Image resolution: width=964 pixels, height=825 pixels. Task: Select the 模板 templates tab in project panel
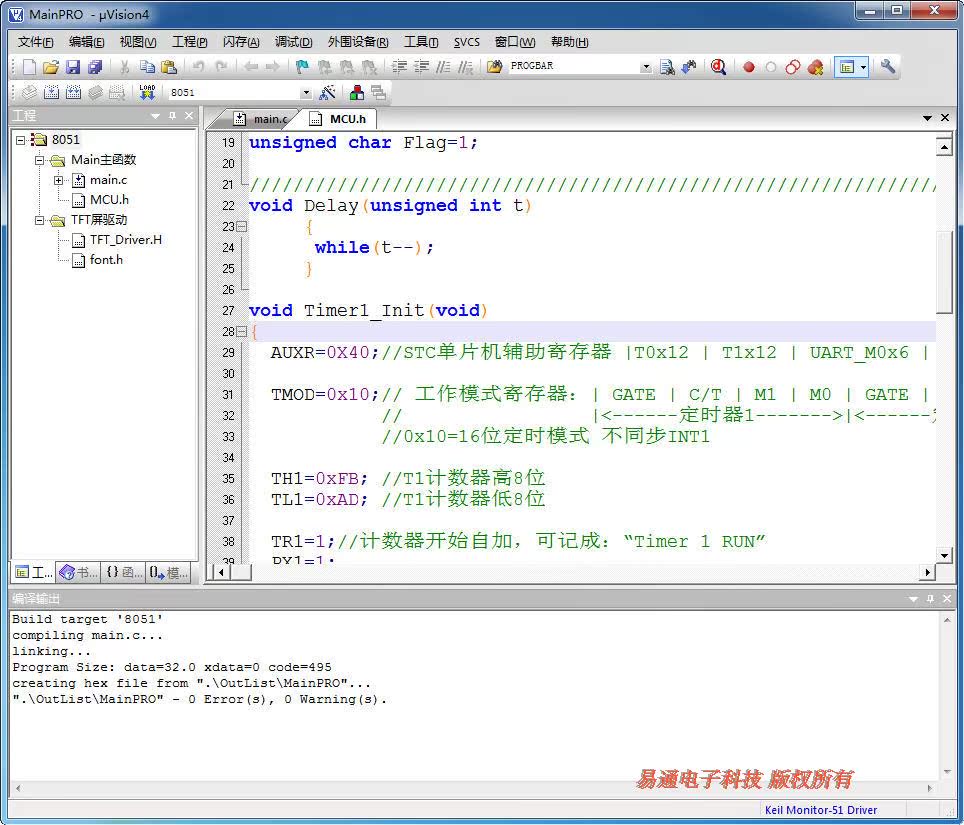(x=168, y=573)
